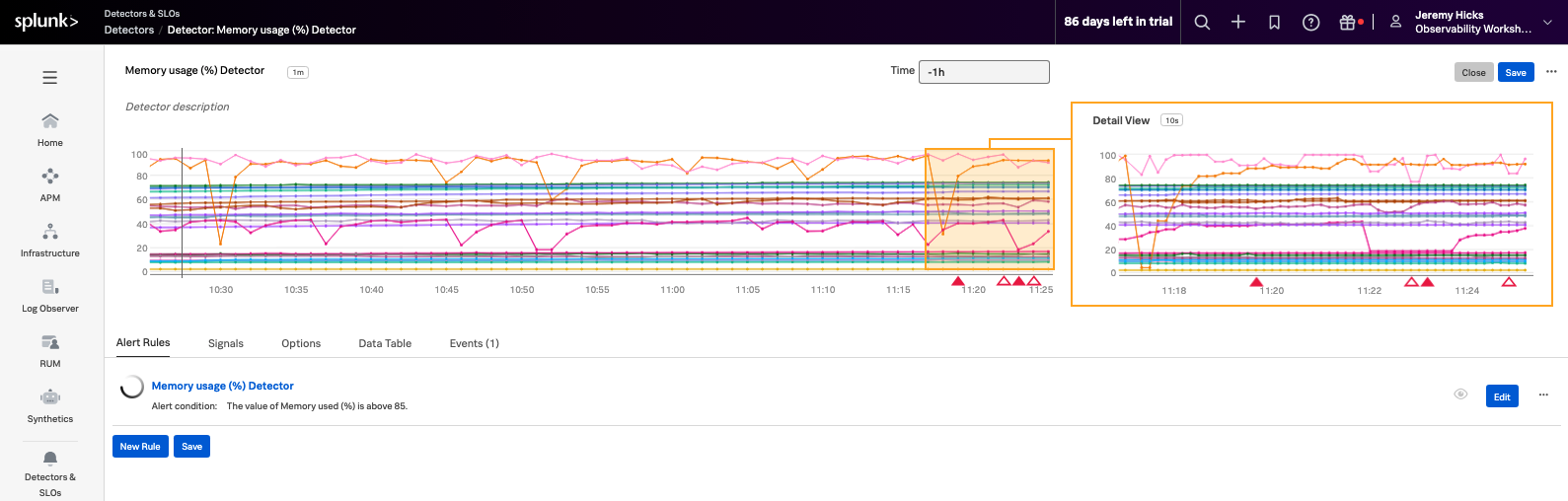Open the Memory usage (%) Detector rule link
Image resolution: width=1568 pixels, height=501 pixels.
pos(222,386)
